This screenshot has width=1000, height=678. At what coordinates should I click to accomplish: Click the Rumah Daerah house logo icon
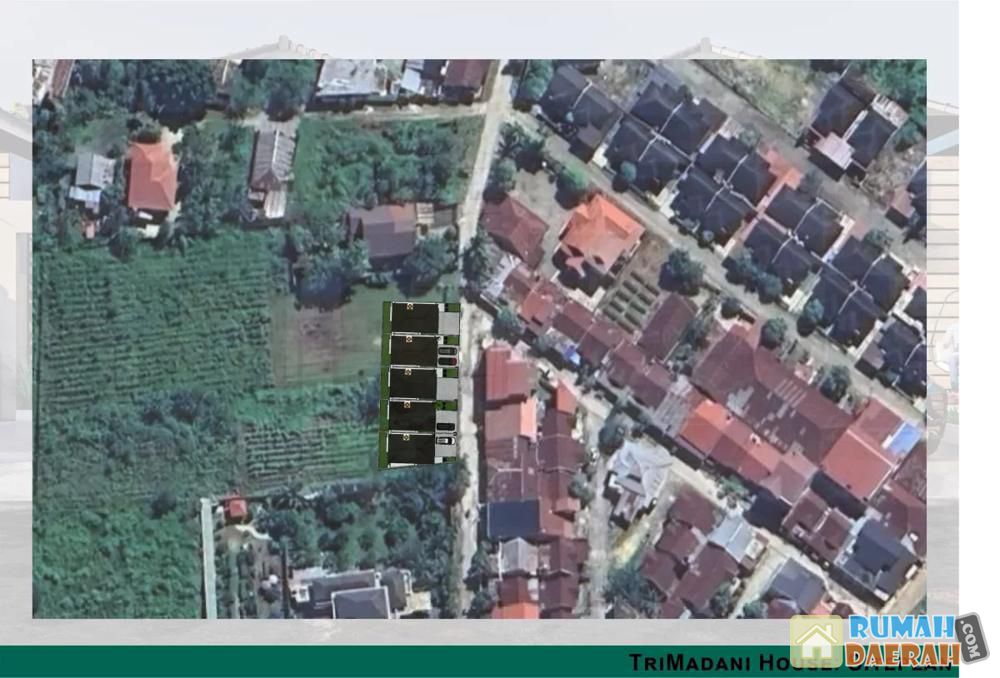point(817,640)
